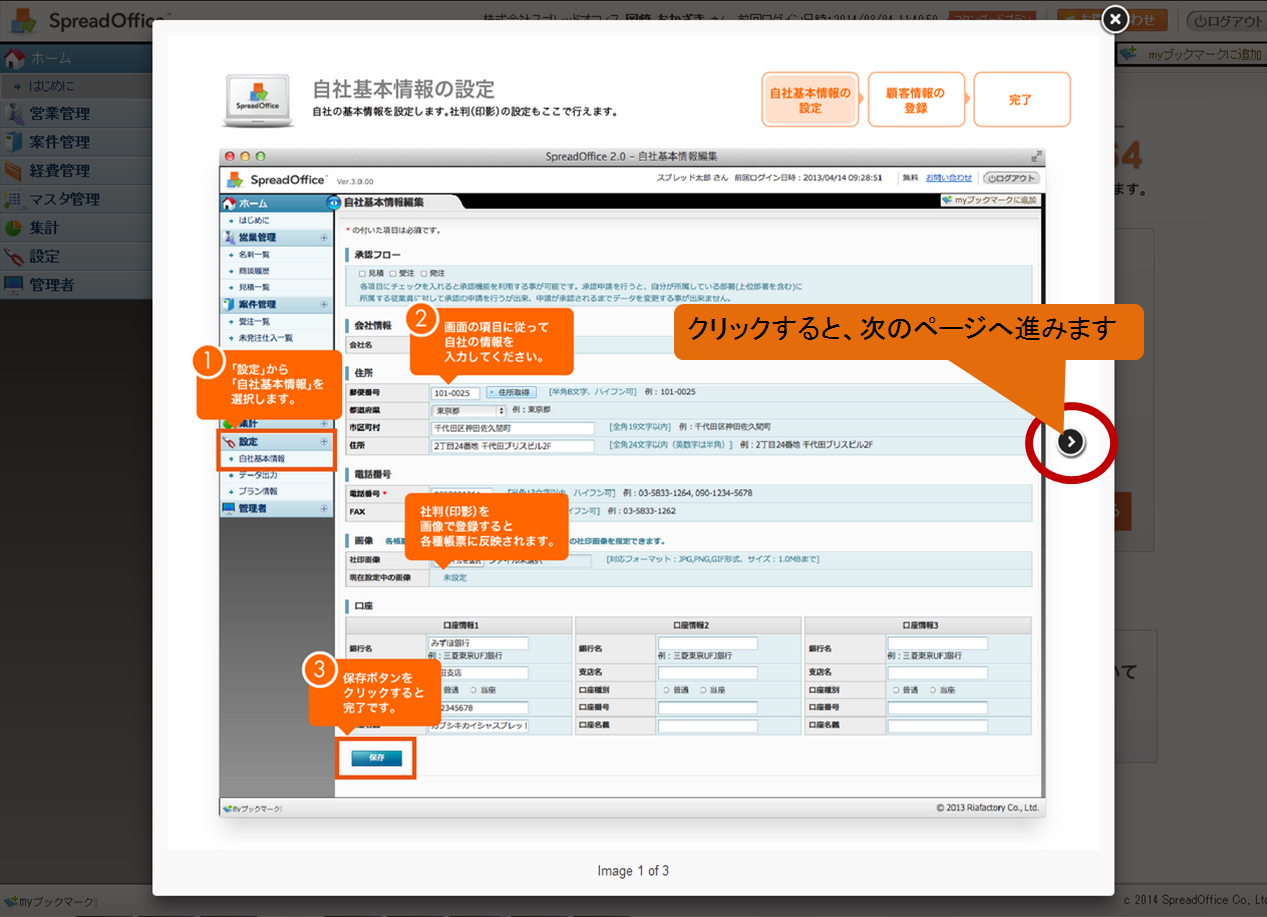Click the SpreadOffice logo inside the embedded window
Screen dimensions: 1267x917
point(276,180)
